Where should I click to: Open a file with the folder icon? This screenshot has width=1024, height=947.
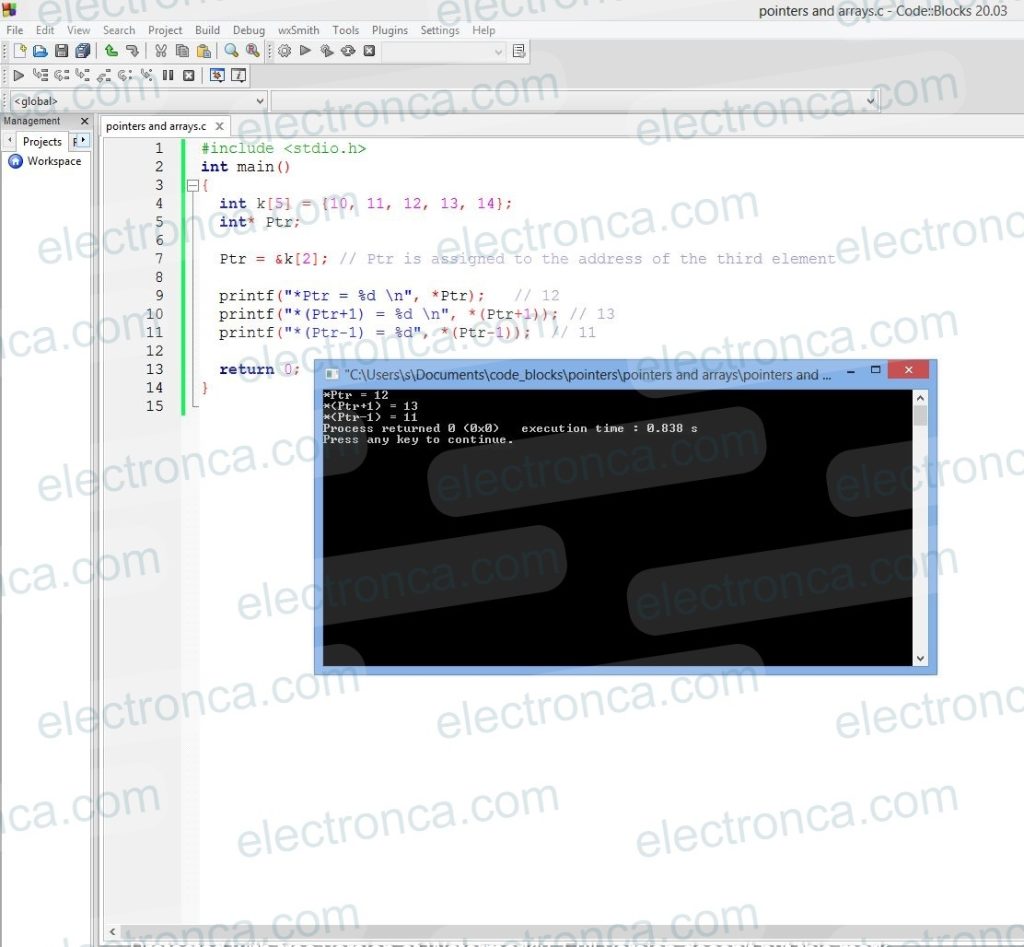coord(40,51)
